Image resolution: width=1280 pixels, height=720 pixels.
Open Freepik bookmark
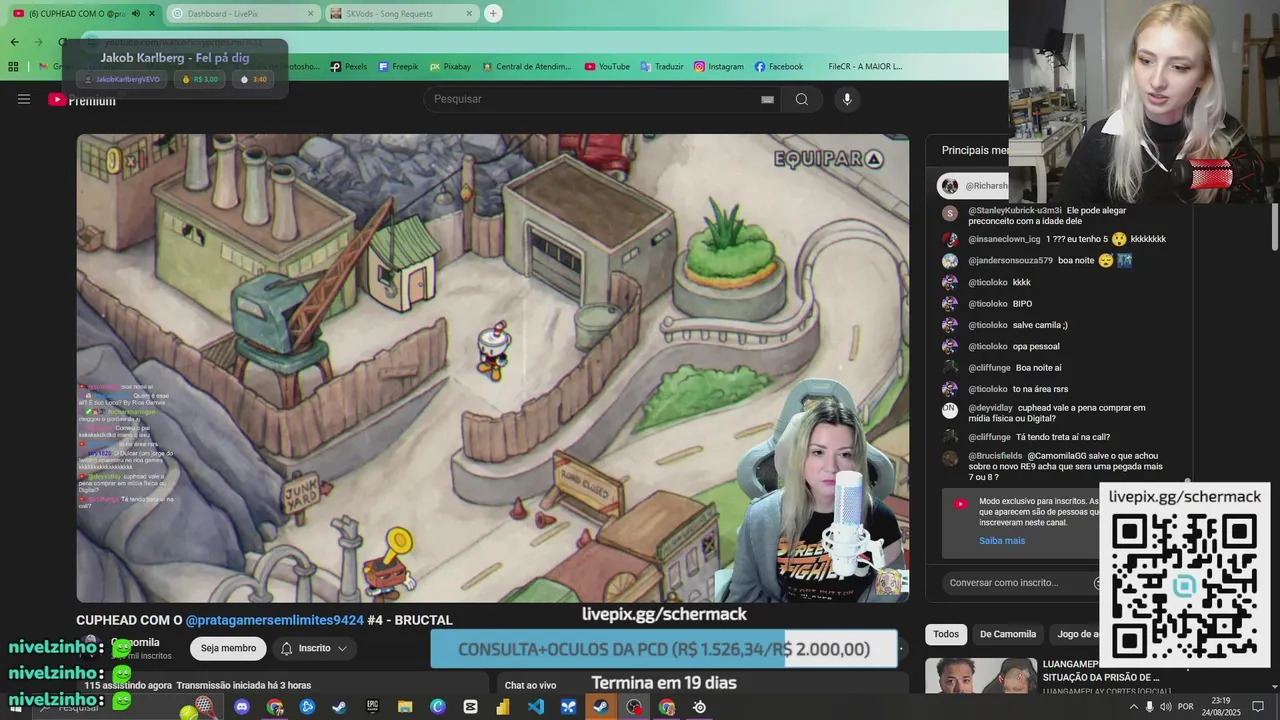click(398, 66)
